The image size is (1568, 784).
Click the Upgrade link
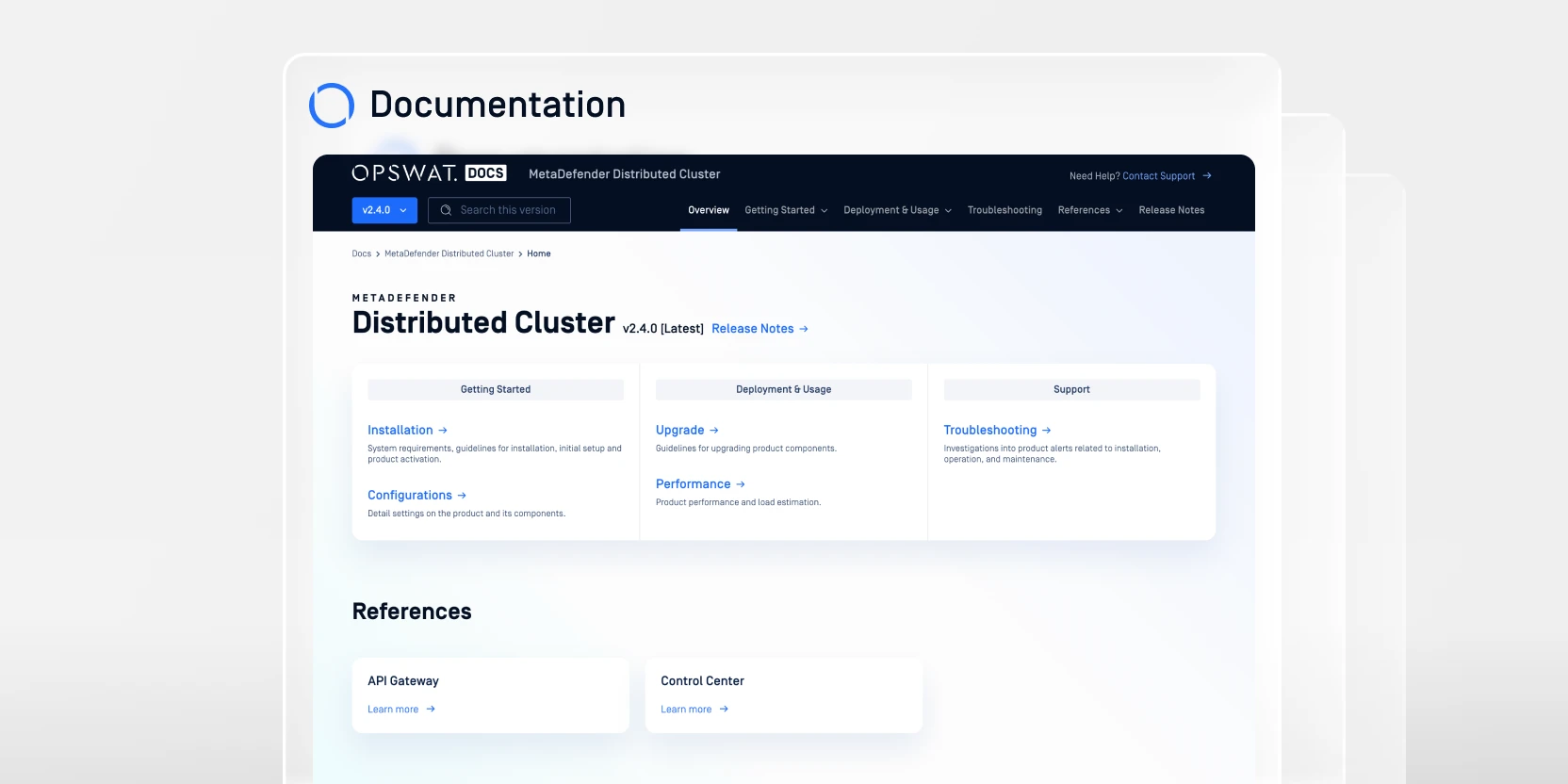(680, 431)
